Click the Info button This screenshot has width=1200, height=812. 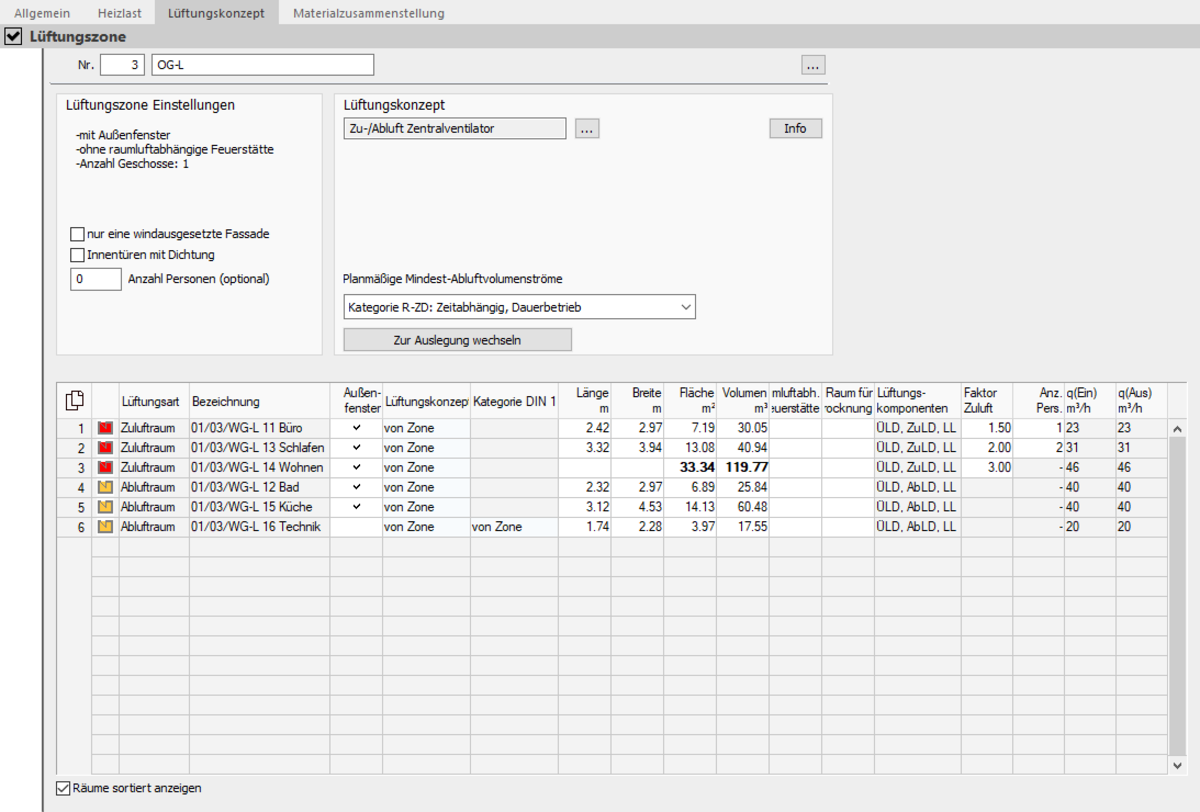(795, 129)
